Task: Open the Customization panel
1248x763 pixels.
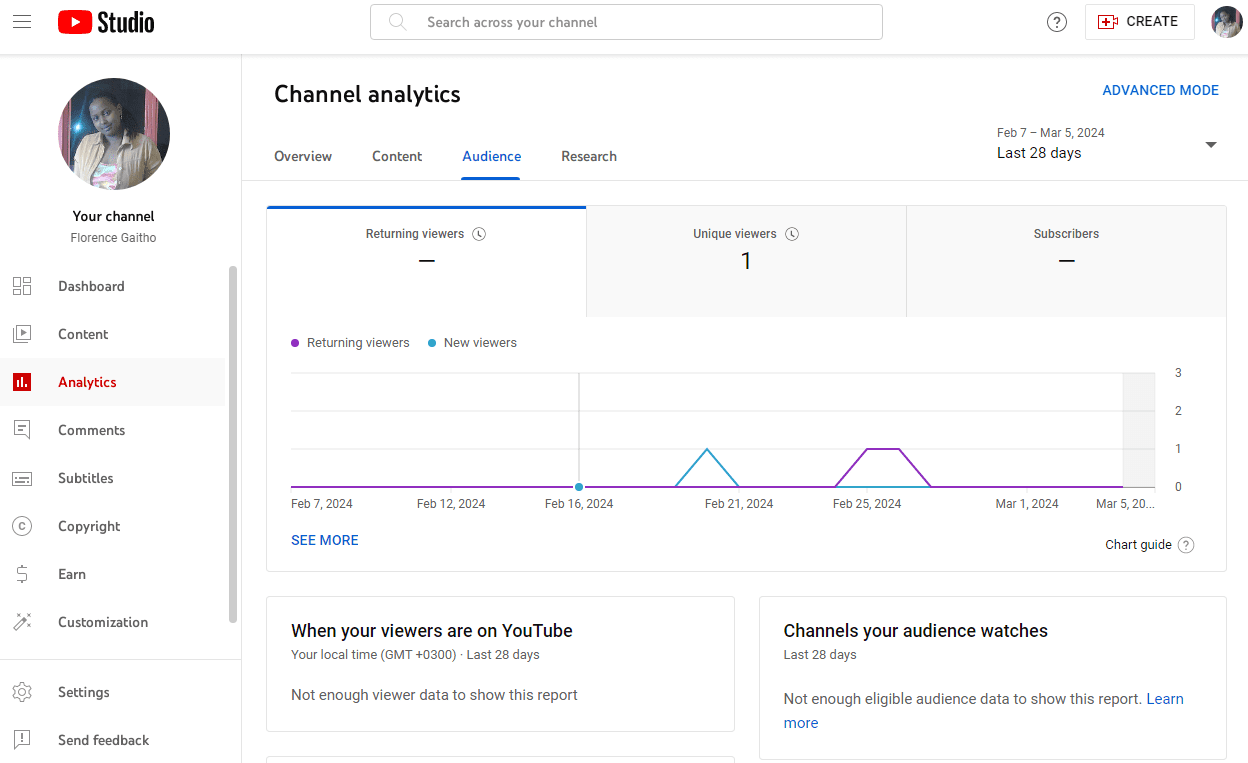Action: [x=22, y=622]
